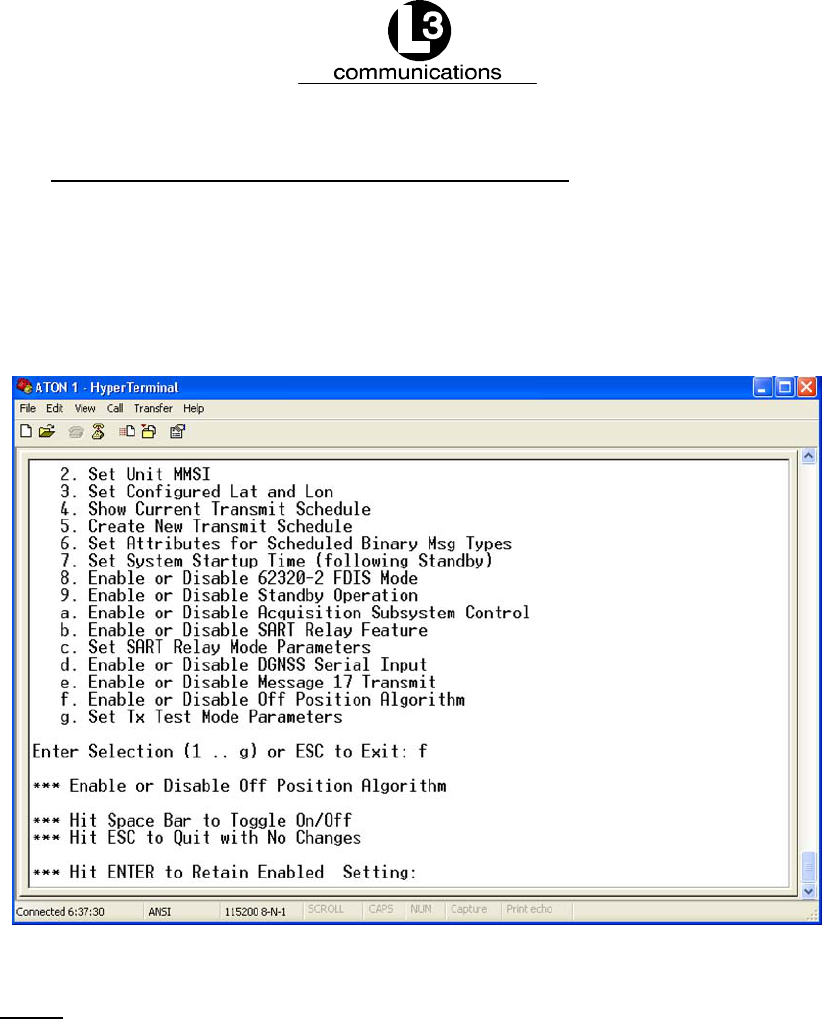Click the "115200 8-N-1" status entry

point(255,912)
